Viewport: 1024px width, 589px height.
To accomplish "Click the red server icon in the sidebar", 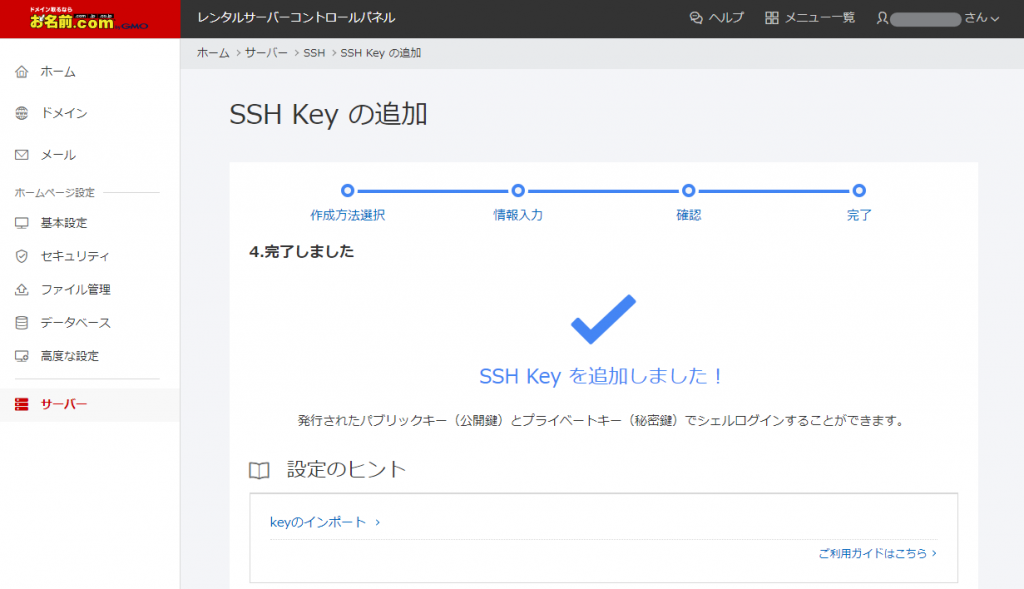I will pyautogui.click(x=22, y=404).
